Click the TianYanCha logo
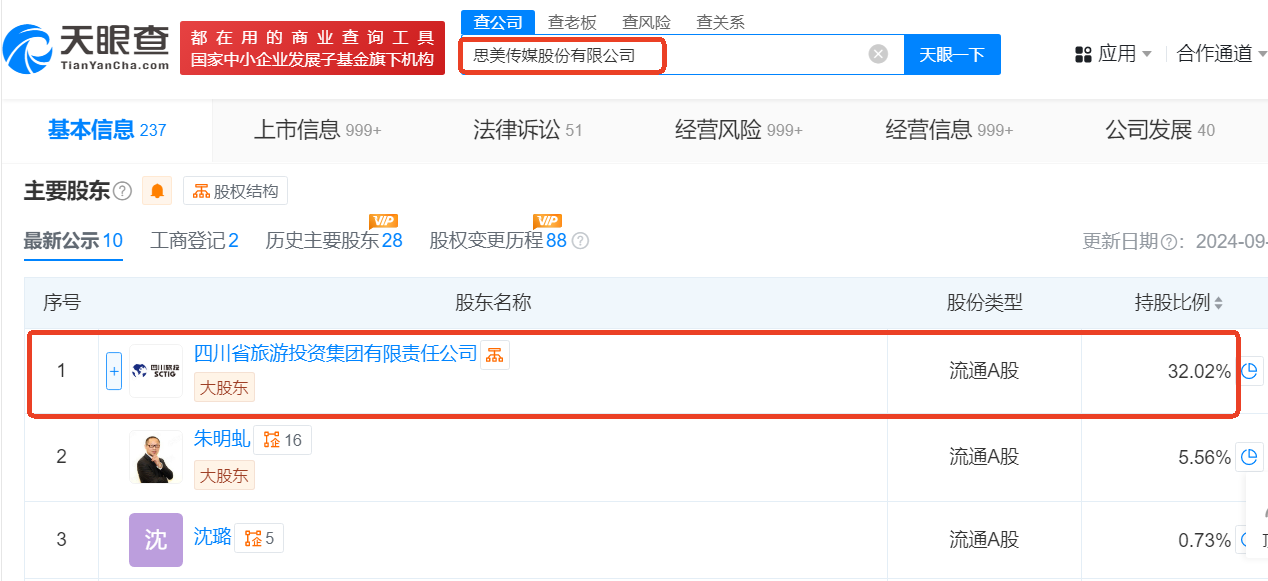The height and width of the screenshot is (581, 1268). tap(86, 48)
